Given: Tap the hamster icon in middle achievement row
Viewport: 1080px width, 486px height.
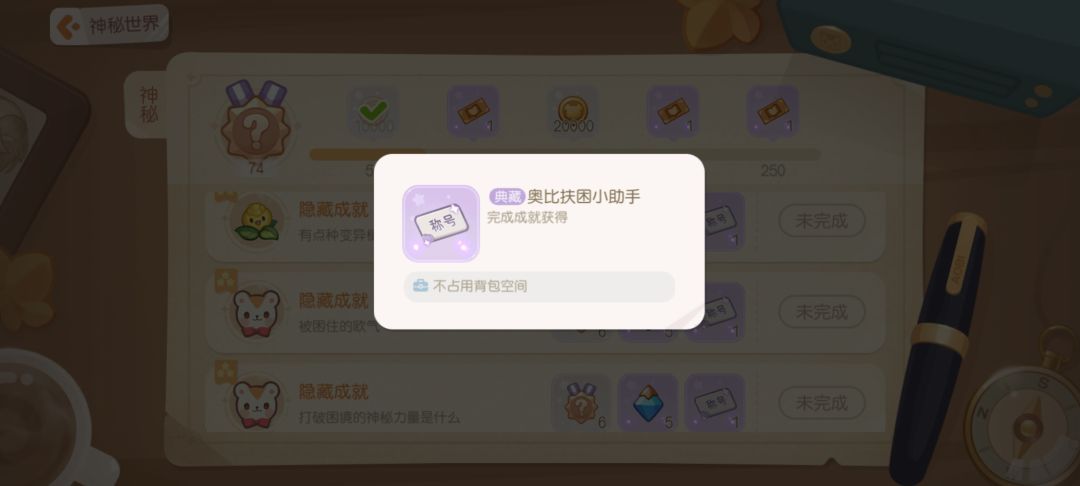Looking at the screenshot, I should point(256,312).
